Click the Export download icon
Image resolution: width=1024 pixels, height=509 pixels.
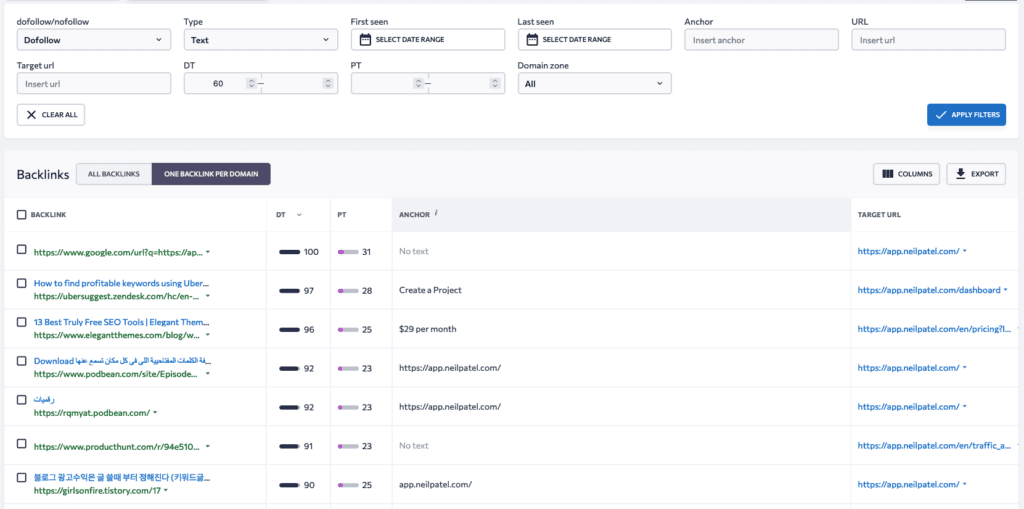960,174
